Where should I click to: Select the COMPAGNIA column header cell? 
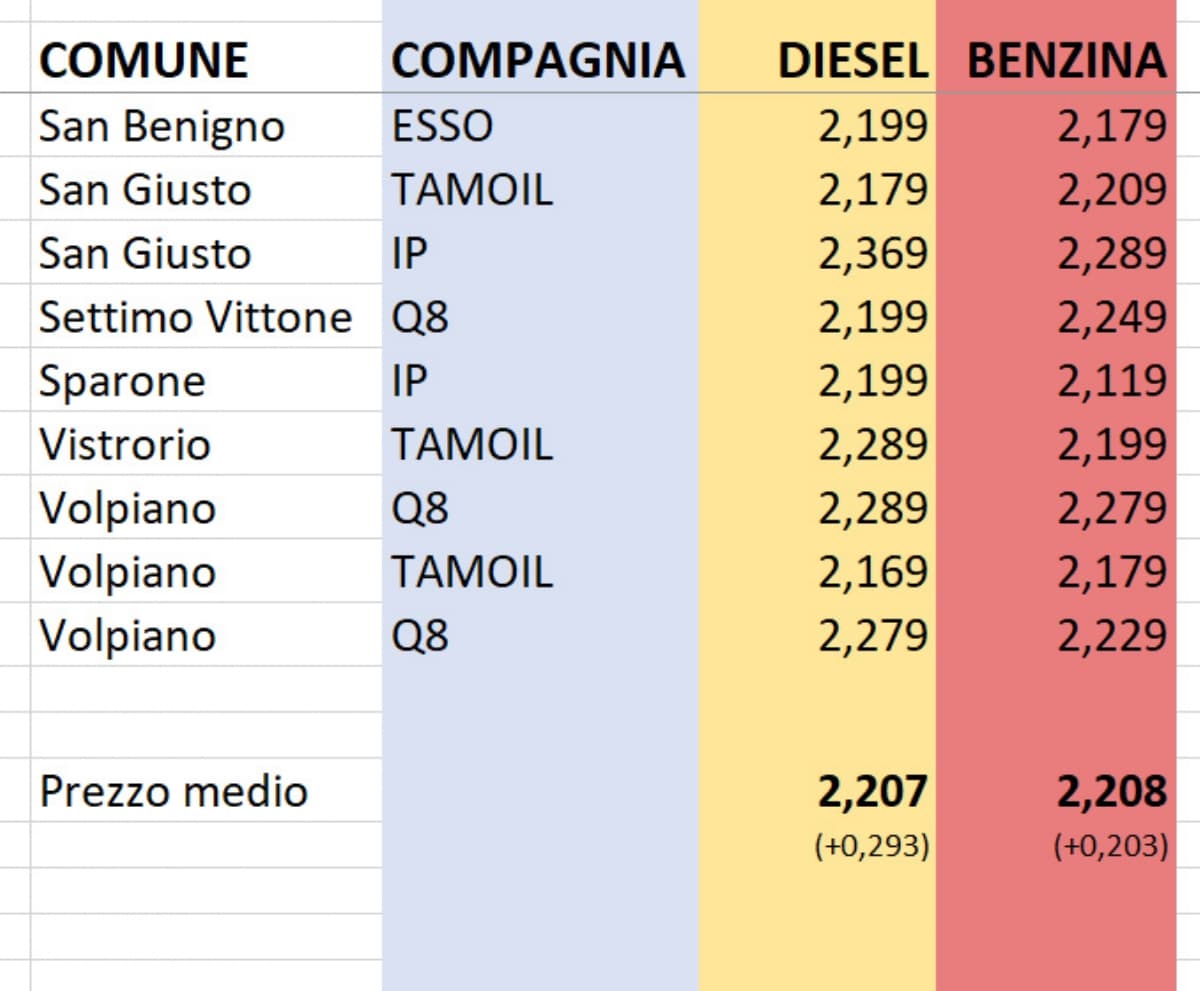click(538, 61)
